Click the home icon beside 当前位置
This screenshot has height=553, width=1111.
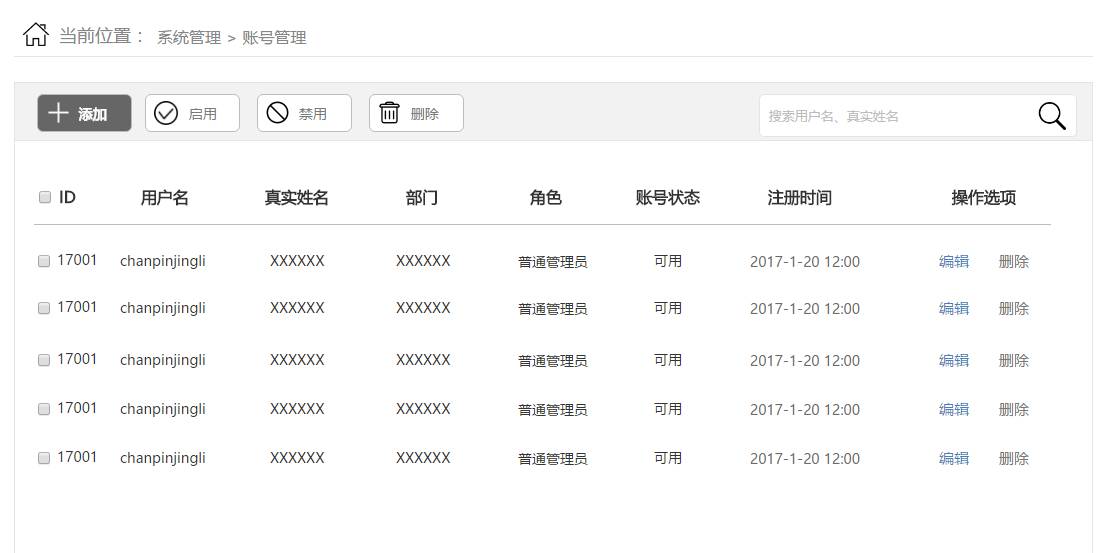[x=35, y=35]
